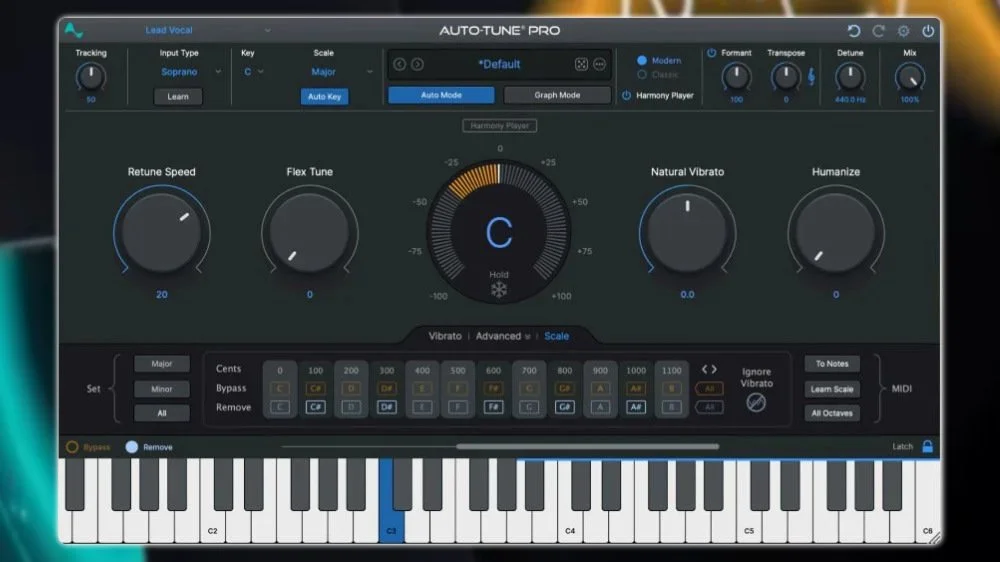
Task: Click the throat length icon beside Transpose
Action: pos(811,77)
